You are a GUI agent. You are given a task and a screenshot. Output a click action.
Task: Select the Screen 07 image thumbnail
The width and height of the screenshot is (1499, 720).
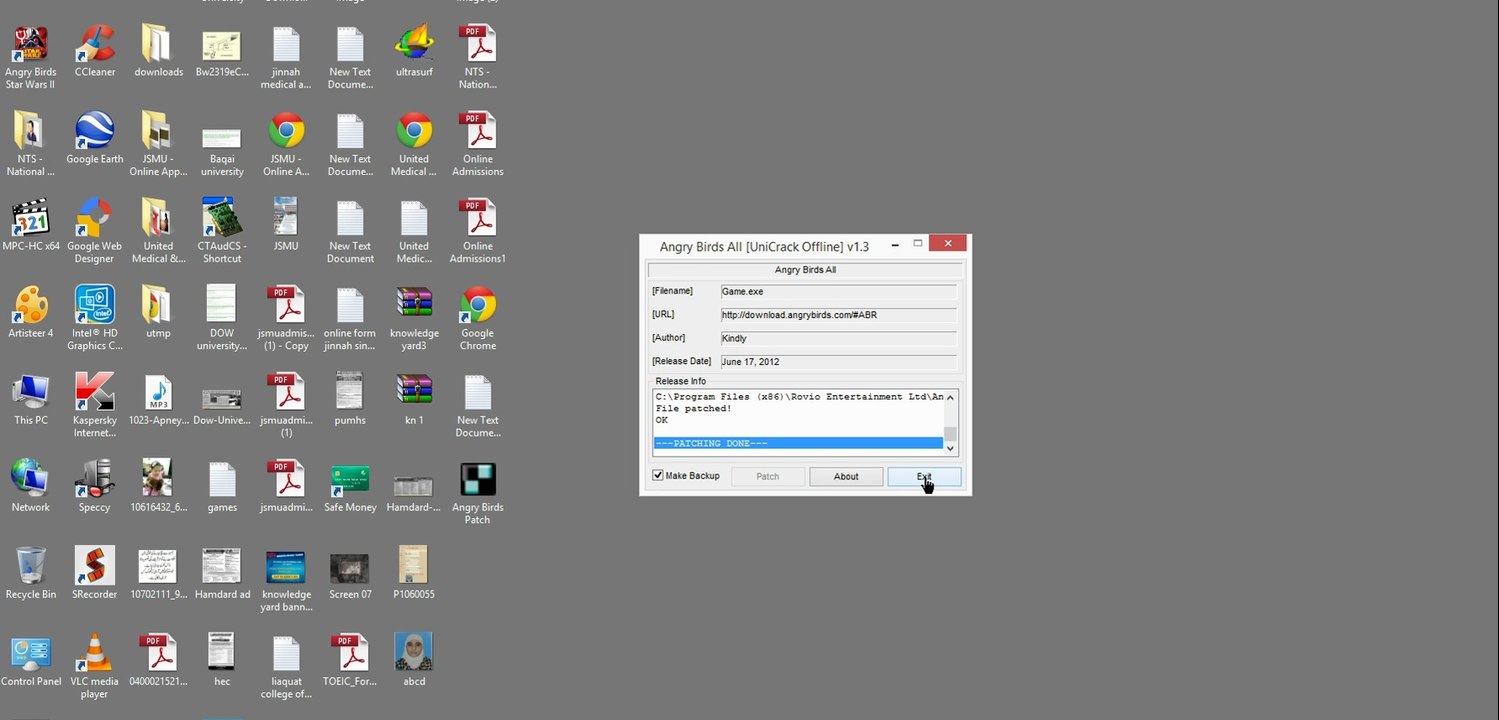click(x=350, y=568)
